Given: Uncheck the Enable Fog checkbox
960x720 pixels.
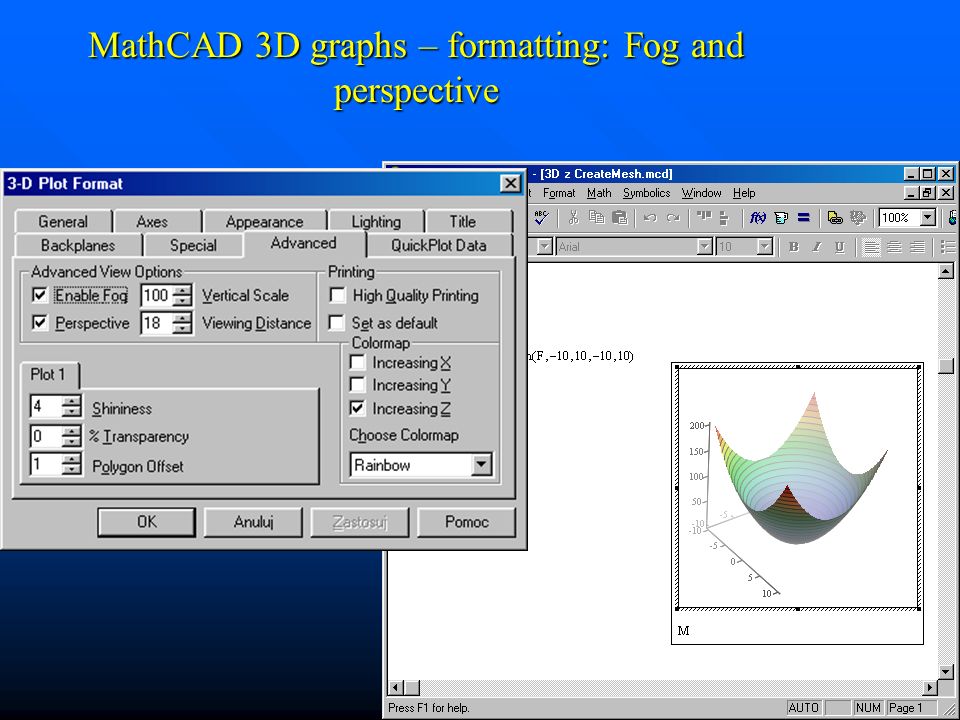Looking at the screenshot, I should click(40, 295).
